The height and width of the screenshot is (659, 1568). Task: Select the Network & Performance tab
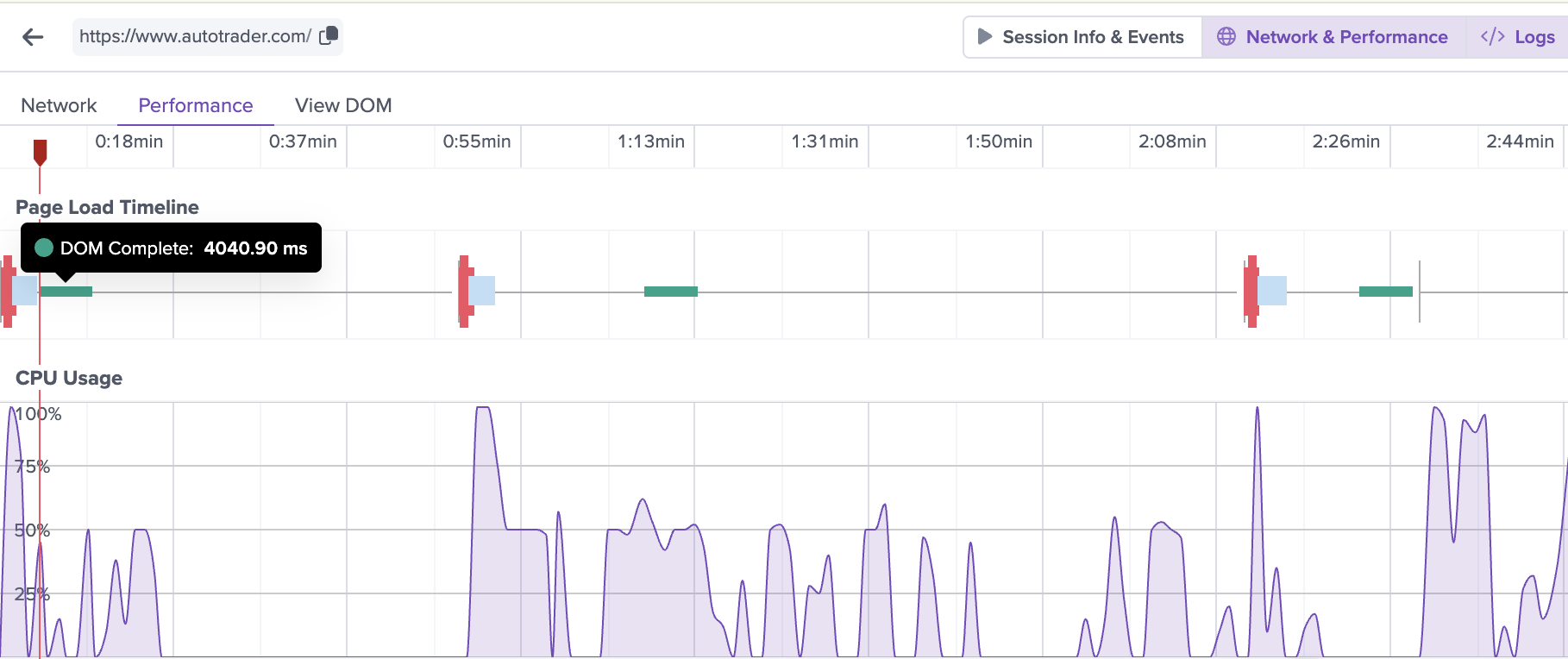pyautogui.click(x=1333, y=37)
